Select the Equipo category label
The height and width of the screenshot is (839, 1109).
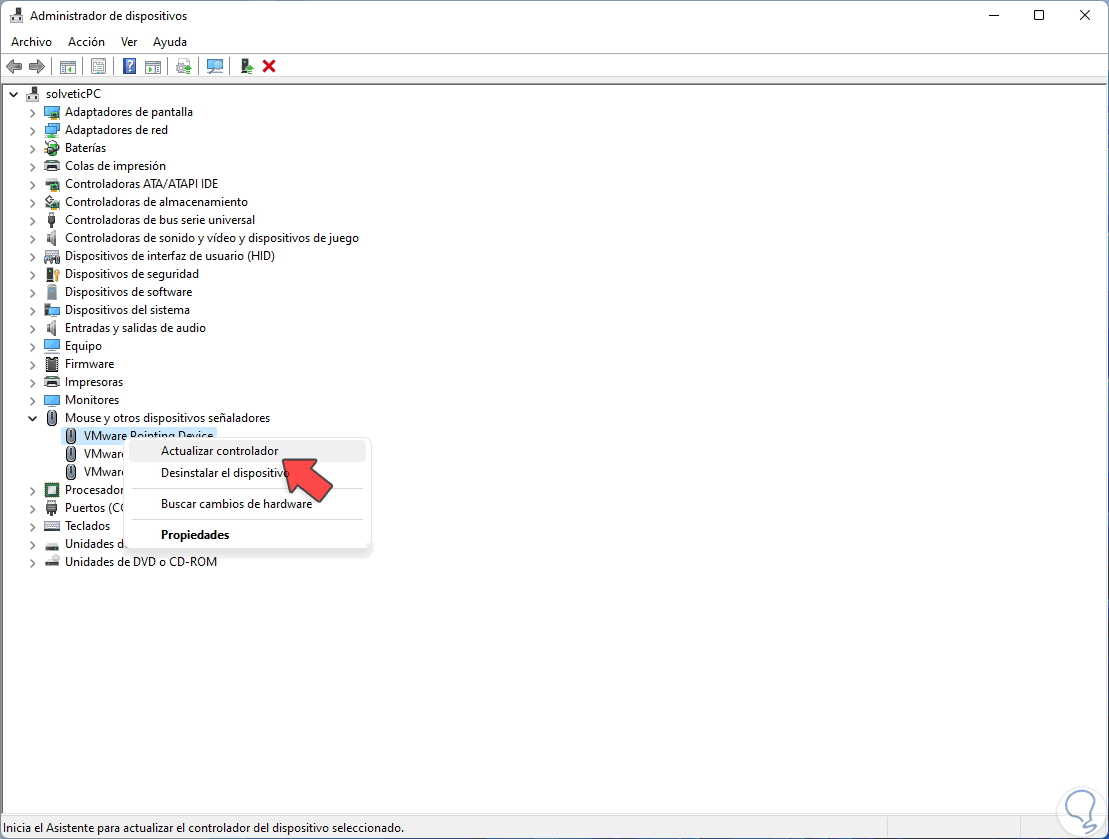click(x=83, y=346)
